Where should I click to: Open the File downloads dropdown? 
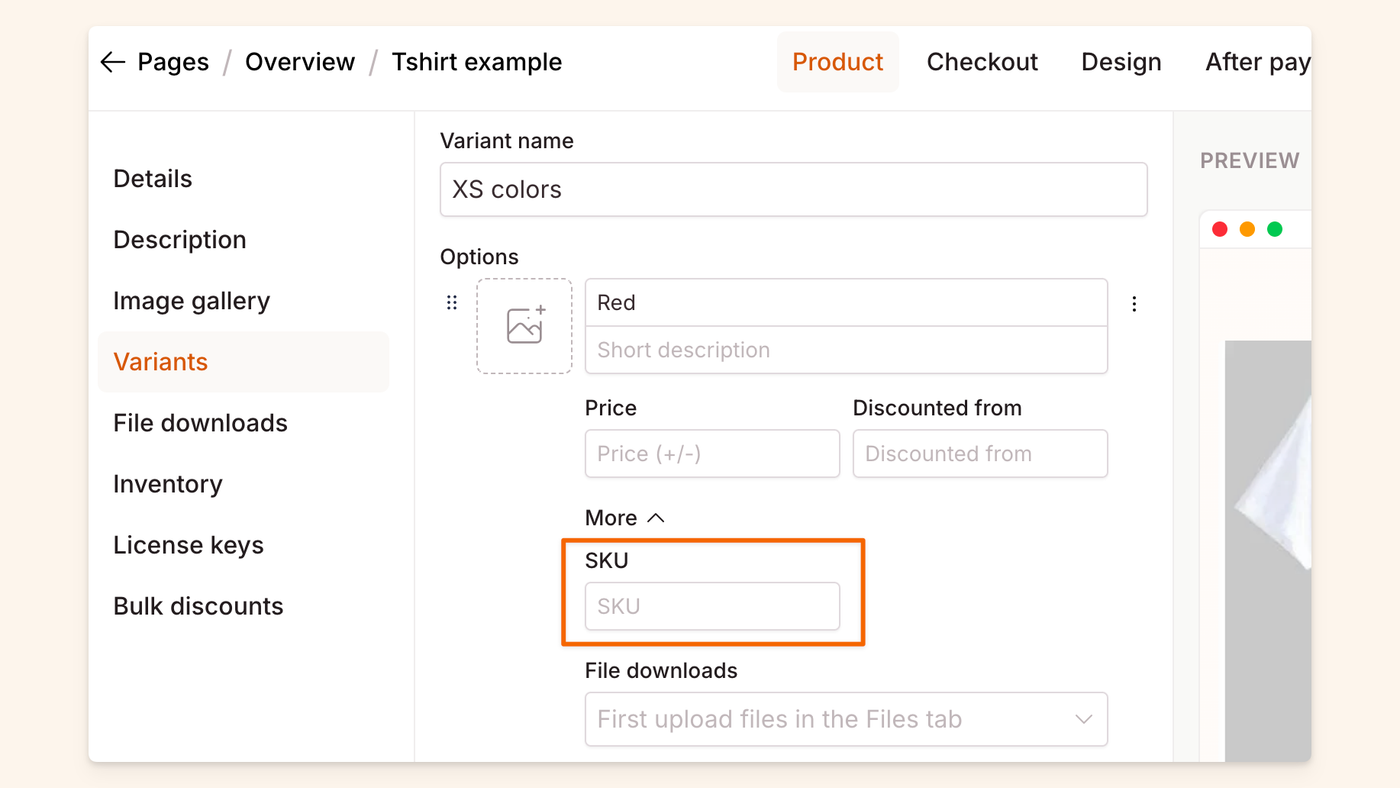coord(846,719)
